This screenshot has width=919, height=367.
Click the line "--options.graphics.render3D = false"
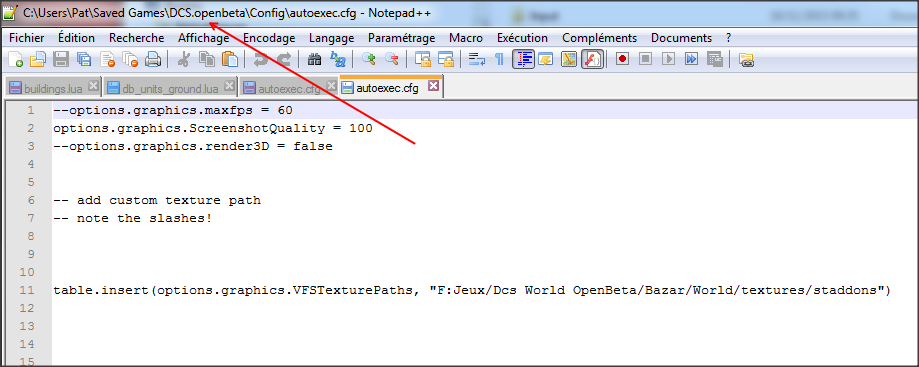point(193,147)
